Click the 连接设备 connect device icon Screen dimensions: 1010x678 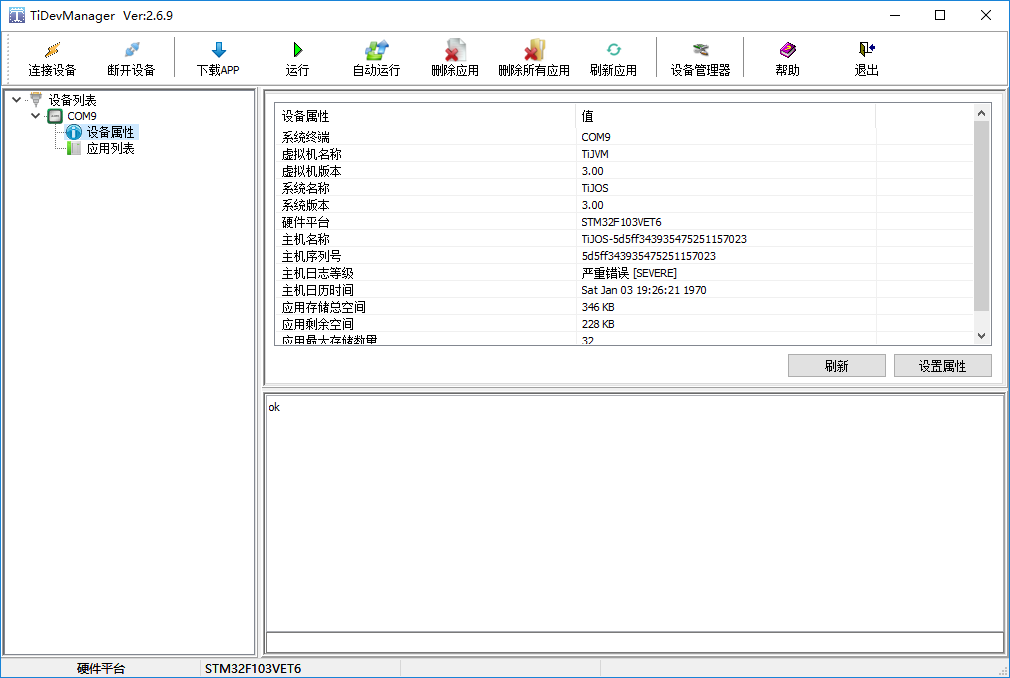52,50
